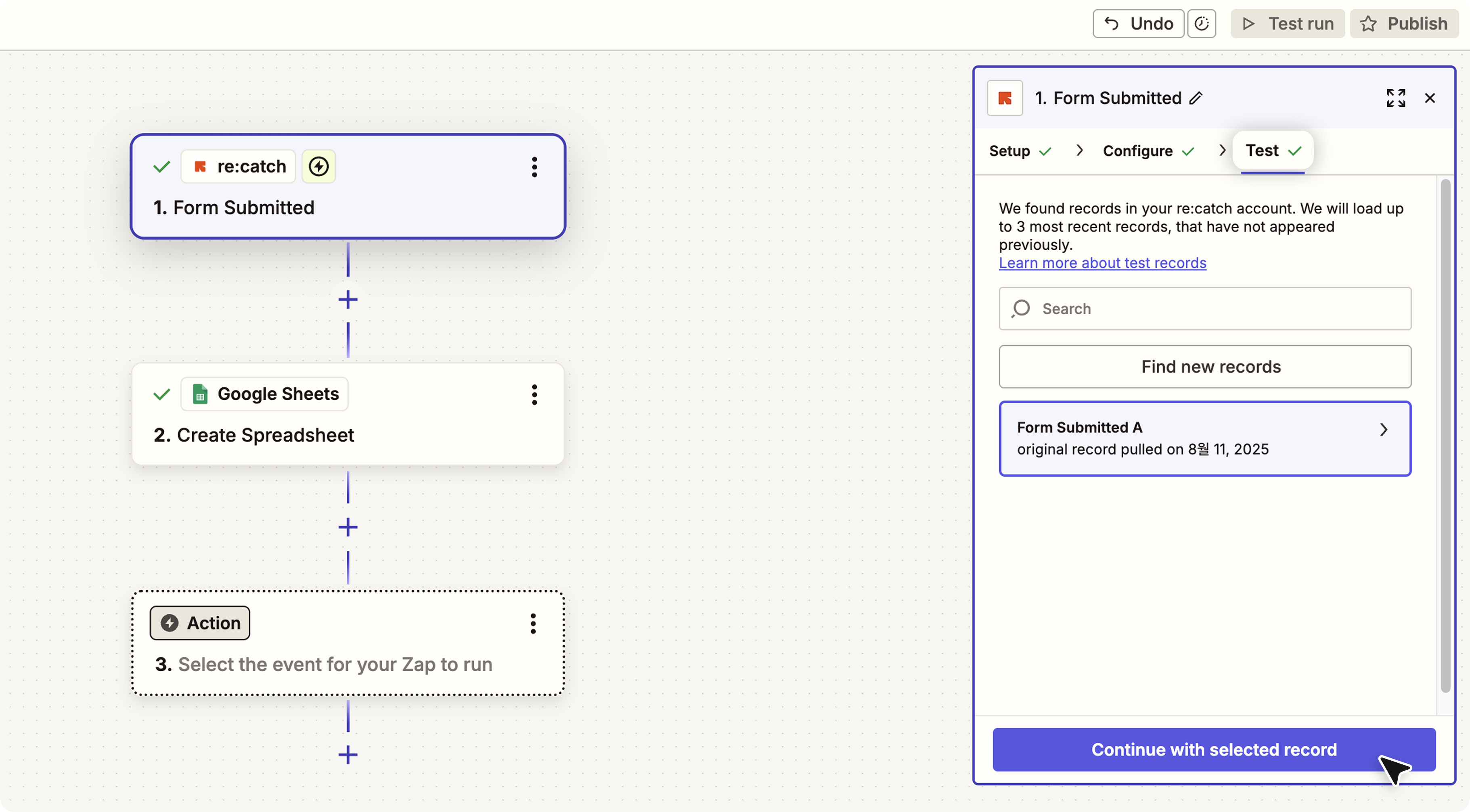The height and width of the screenshot is (812, 1470).
Task: Add step at the end of the Zap
Action: click(x=348, y=755)
